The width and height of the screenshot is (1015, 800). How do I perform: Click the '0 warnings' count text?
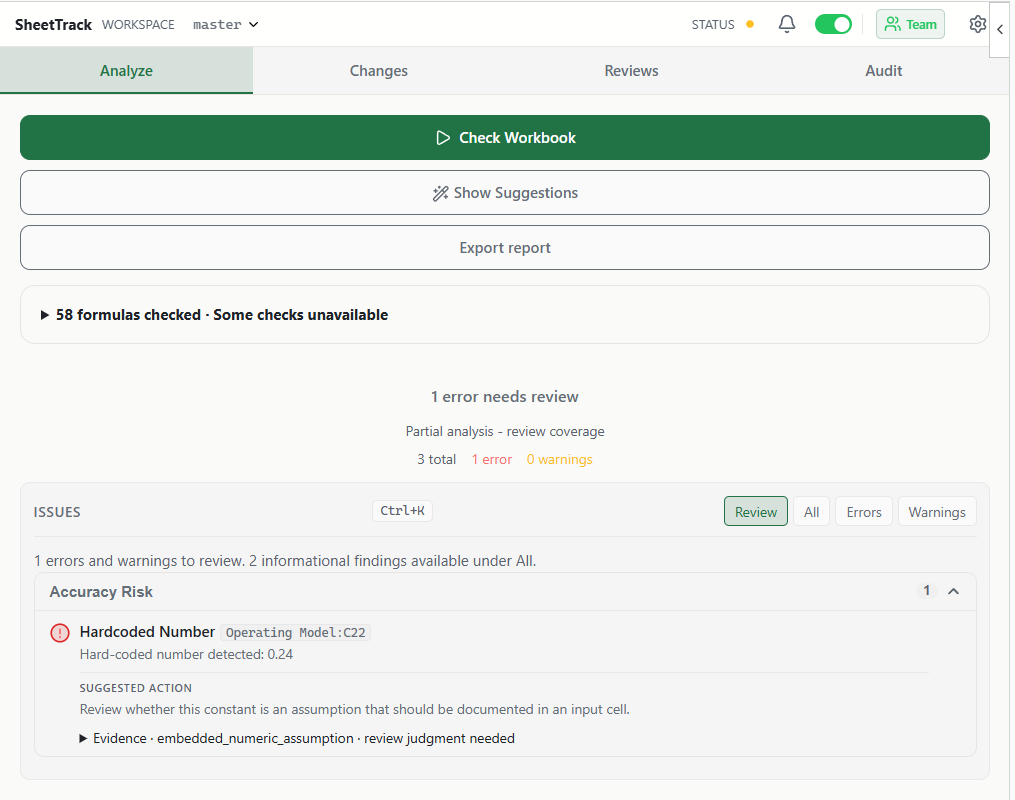pyautogui.click(x=559, y=460)
